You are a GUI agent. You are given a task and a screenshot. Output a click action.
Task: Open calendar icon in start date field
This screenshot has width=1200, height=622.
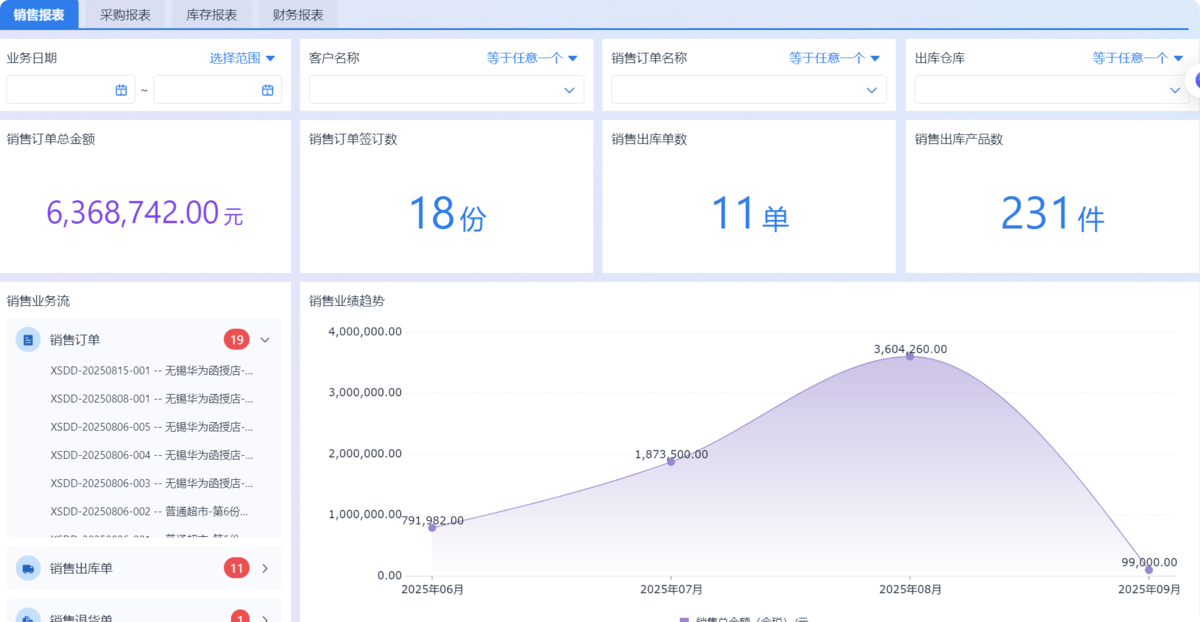121,90
